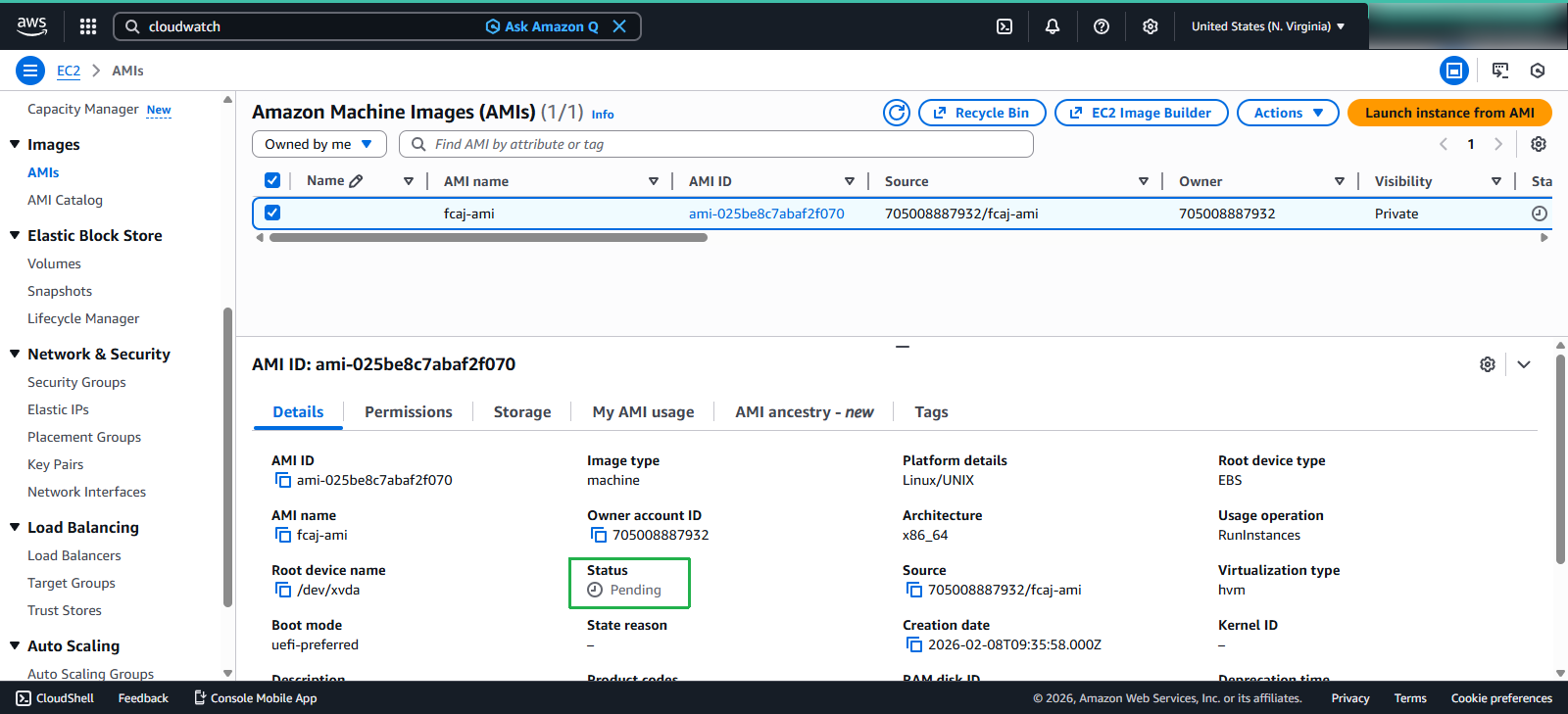Click the hexagon icon at top right
The image size is (1568, 714).
pos(1538,71)
